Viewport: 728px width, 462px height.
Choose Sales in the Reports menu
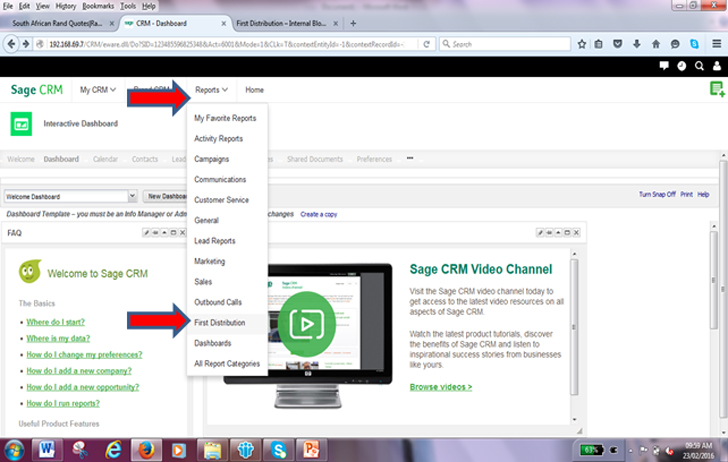pyautogui.click(x=203, y=282)
